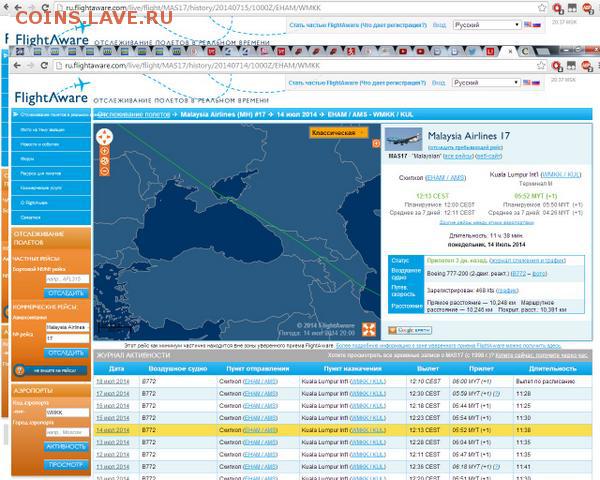This screenshot has height=480, width=600.
Task: Click the 'график' speed graph link
Action: click(x=507, y=291)
